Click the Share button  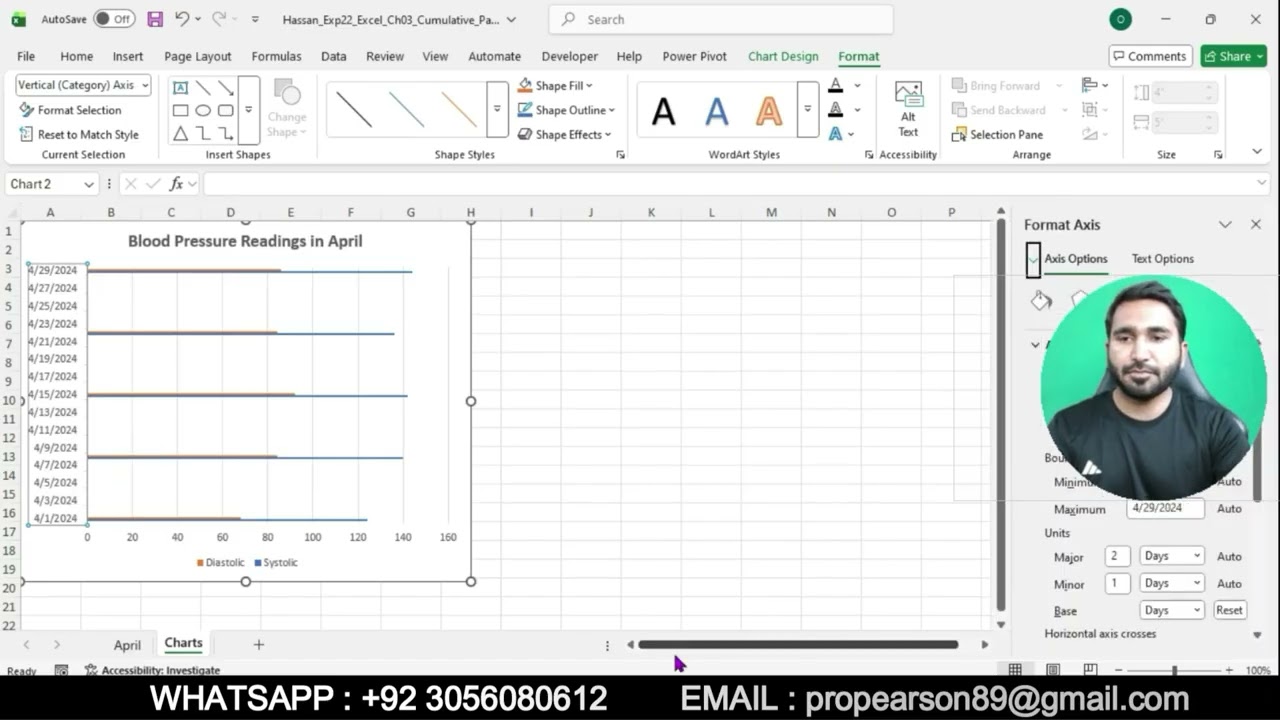[1233, 56]
